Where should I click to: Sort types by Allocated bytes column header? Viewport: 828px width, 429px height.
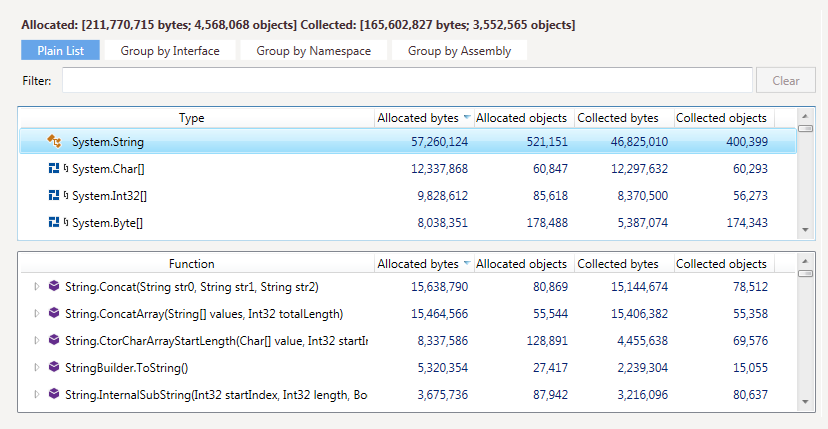coord(418,118)
